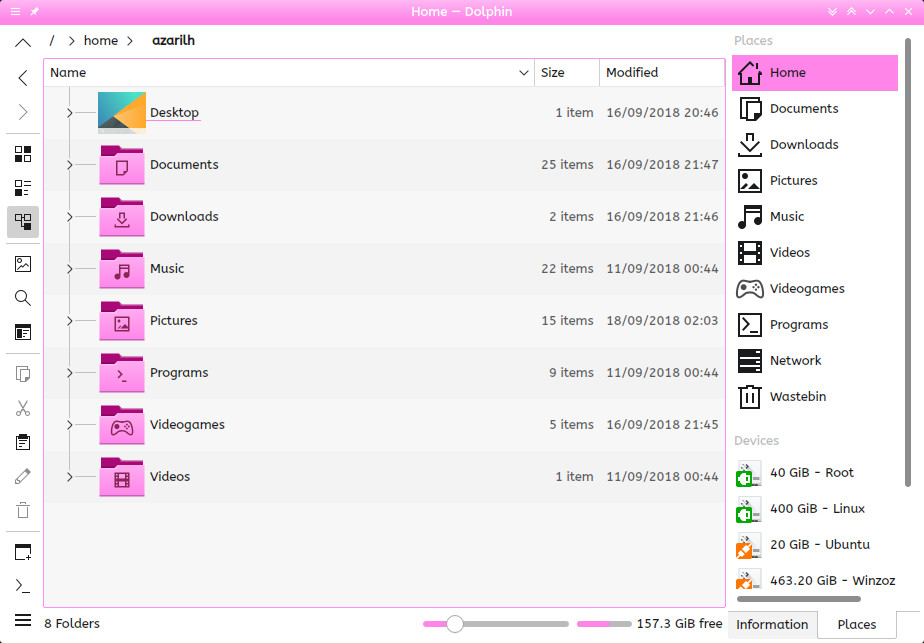
Task: Go up to parent folder arrow
Action: (23, 43)
